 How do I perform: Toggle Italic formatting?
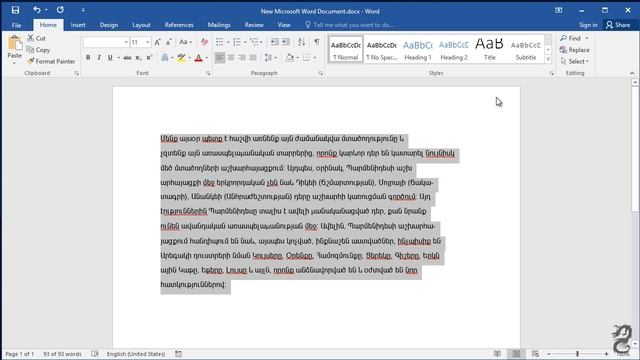(99, 58)
